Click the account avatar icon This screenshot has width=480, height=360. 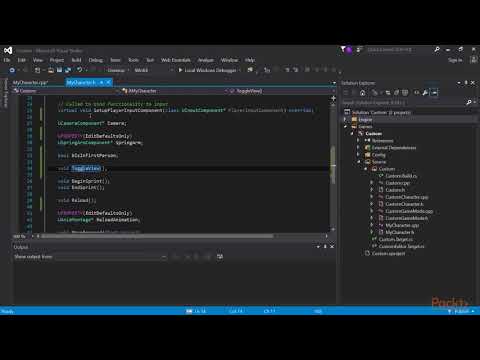tap(474, 60)
